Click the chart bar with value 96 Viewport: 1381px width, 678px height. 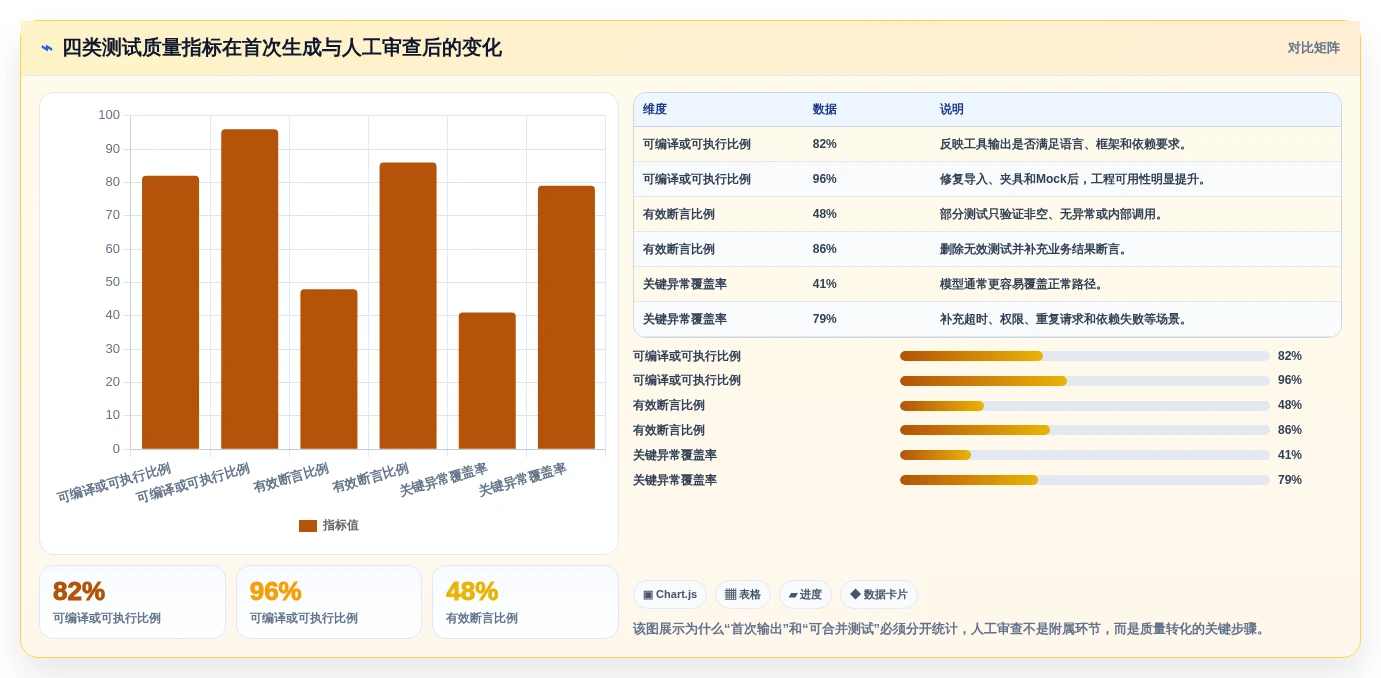(x=249, y=289)
